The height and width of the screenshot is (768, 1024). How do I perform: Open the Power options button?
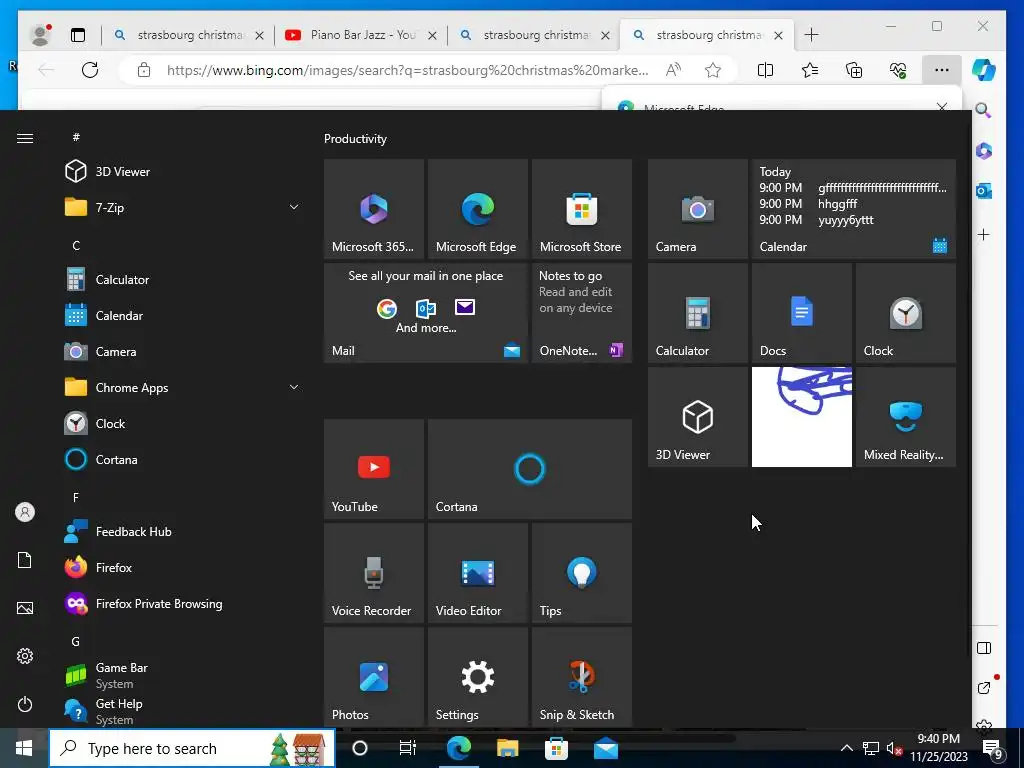25,704
